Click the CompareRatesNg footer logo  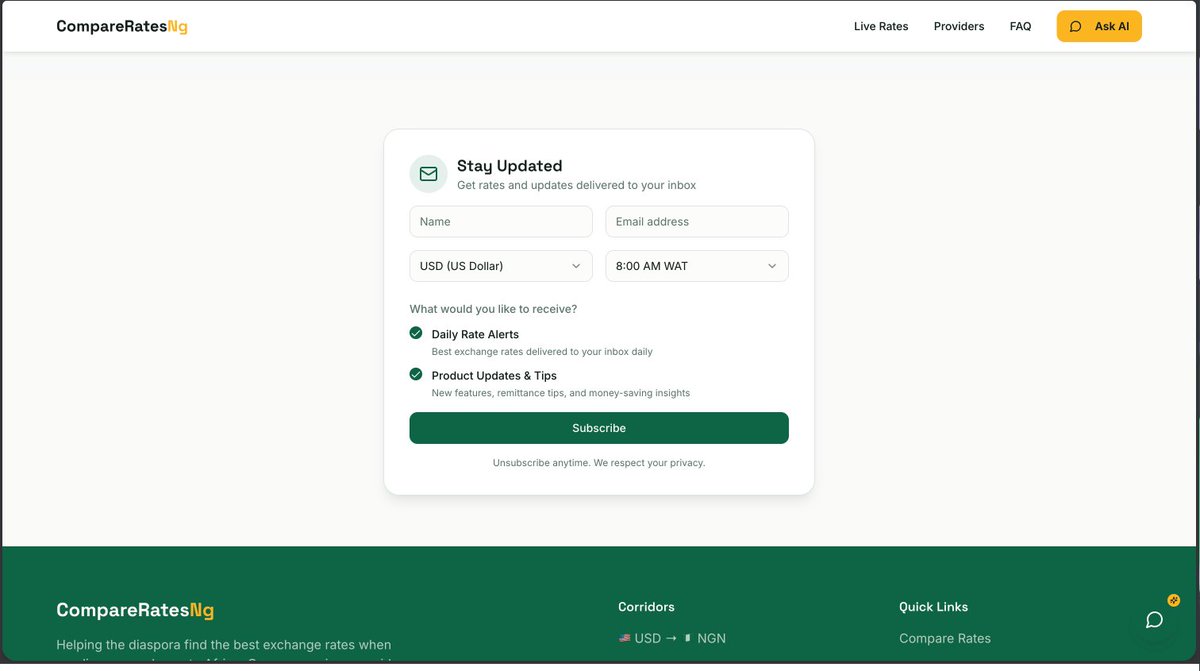point(135,610)
